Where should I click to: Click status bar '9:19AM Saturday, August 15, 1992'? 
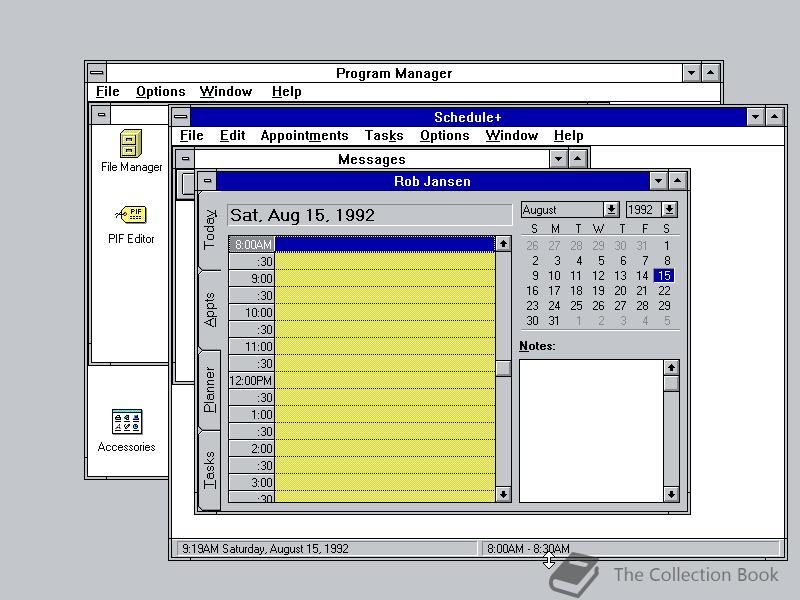(x=327, y=548)
